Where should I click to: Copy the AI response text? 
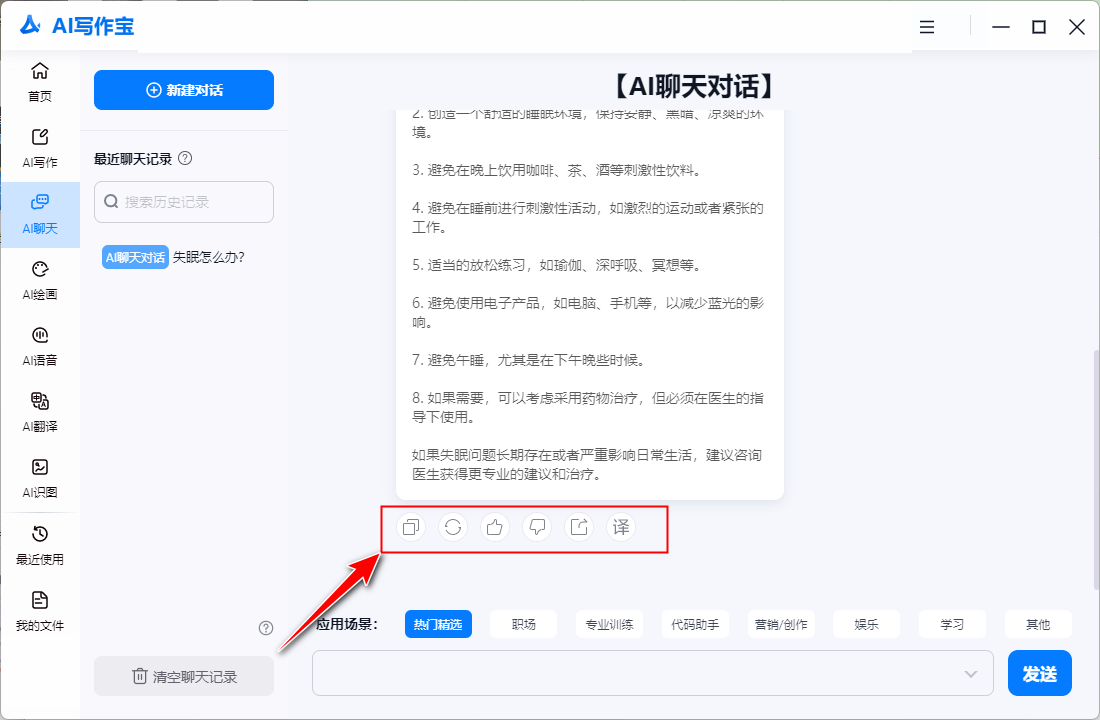coord(410,527)
